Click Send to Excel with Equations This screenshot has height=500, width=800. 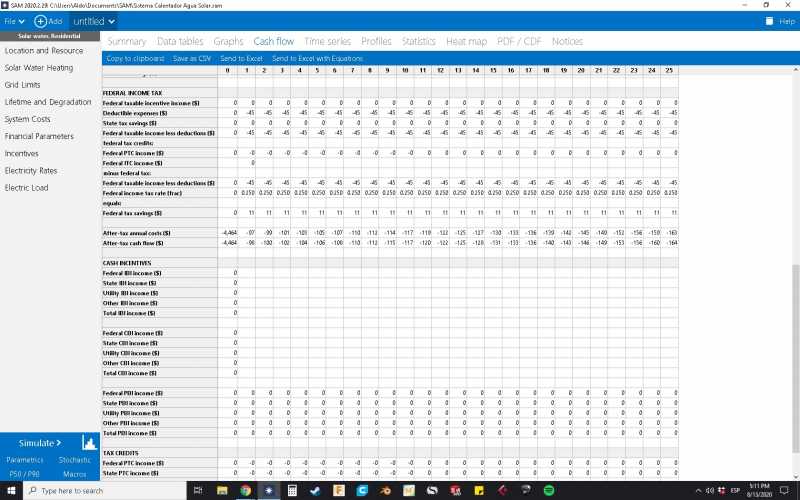pyautogui.click(x=318, y=58)
